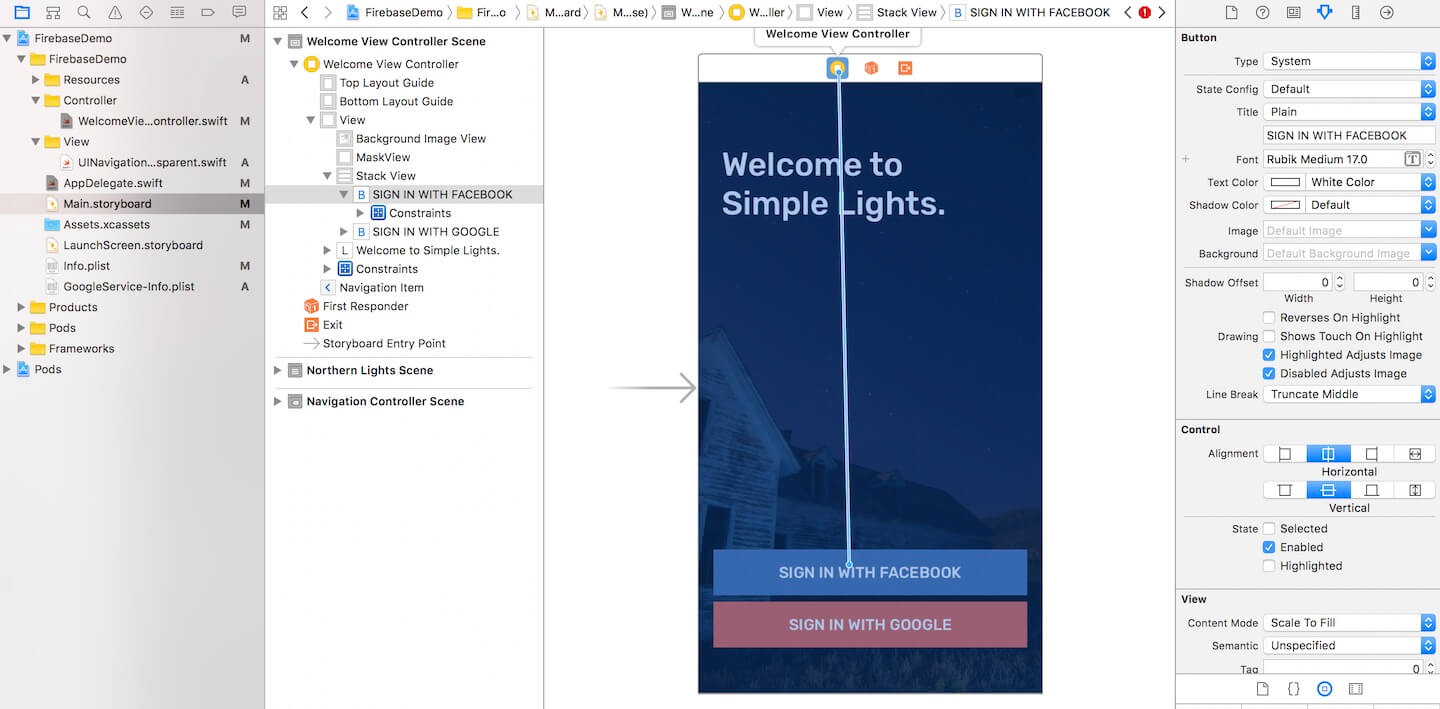This screenshot has width=1440, height=709.
Task: Open the Semantic dropdown showing Unspecified
Action: coord(1349,645)
